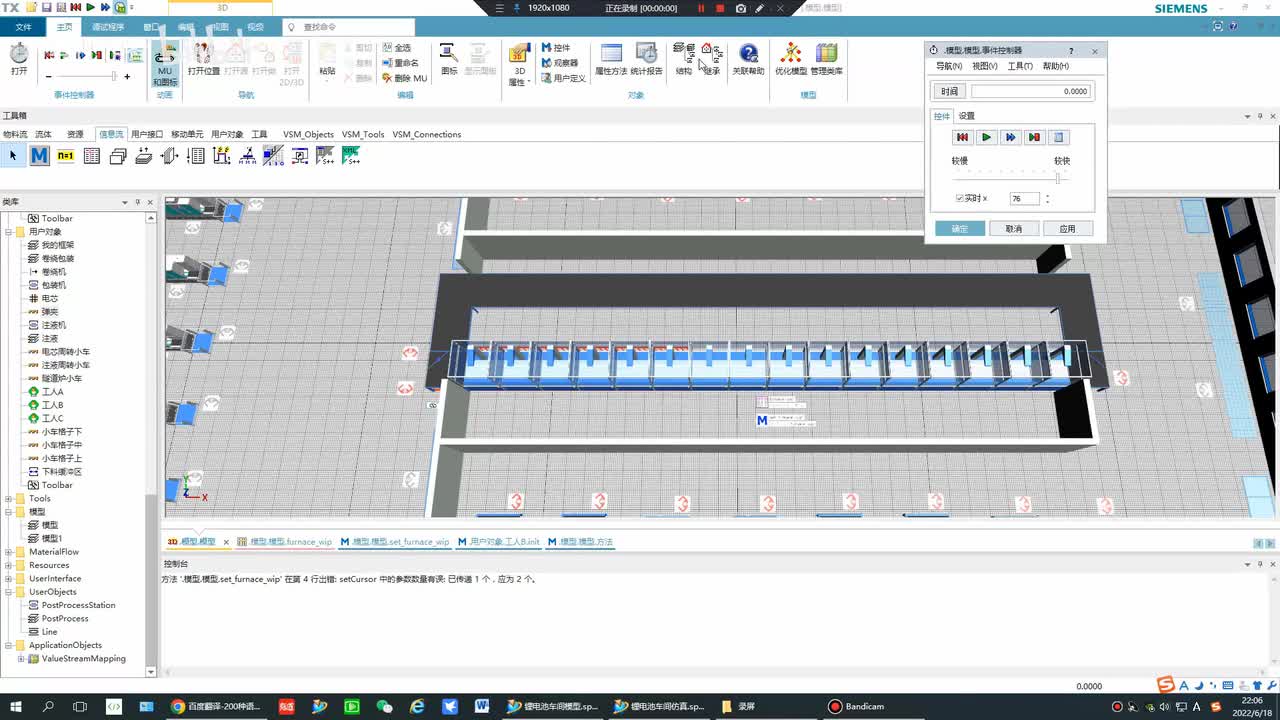The image size is (1280, 720).
Task: Toggle the 实时 x real-time checkbox
Action: coord(960,198)
